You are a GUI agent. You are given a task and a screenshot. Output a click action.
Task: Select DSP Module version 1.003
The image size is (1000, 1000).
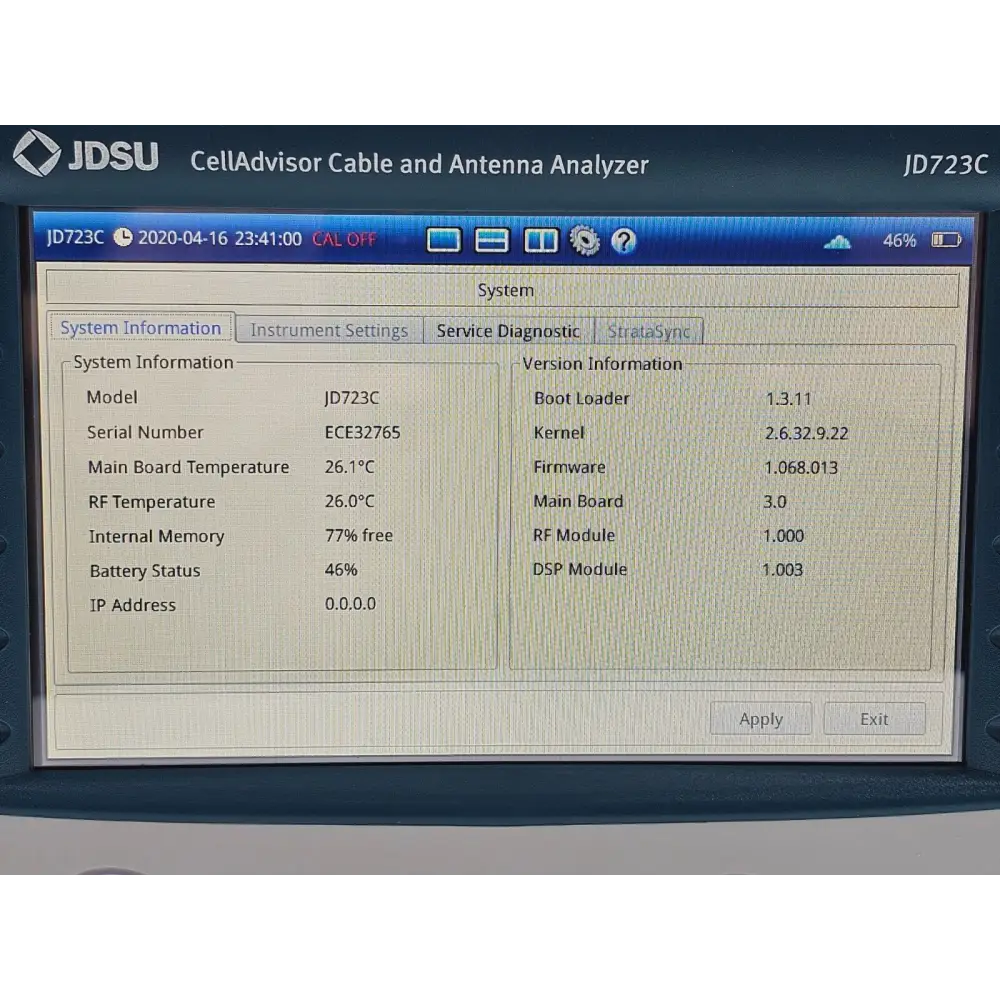pos(783,570)
